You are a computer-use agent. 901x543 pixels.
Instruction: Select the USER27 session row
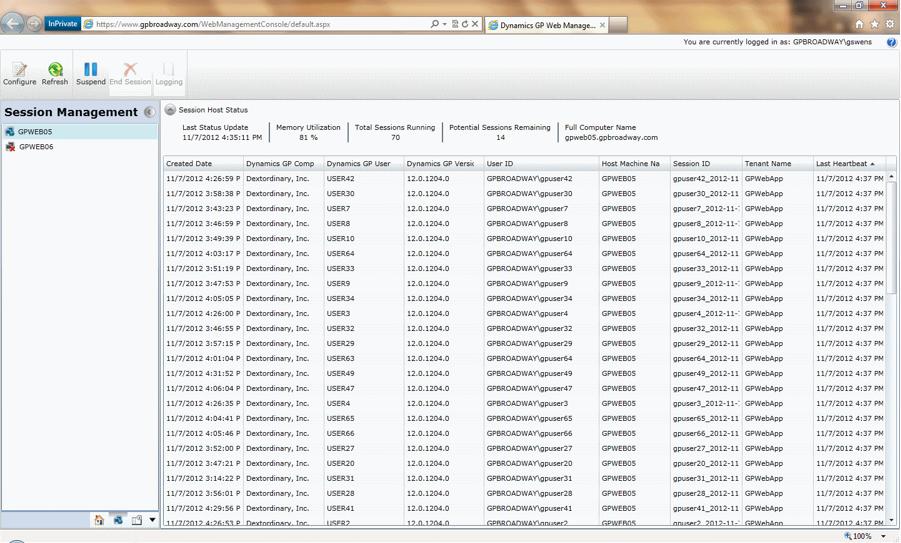tap(524, 448)
